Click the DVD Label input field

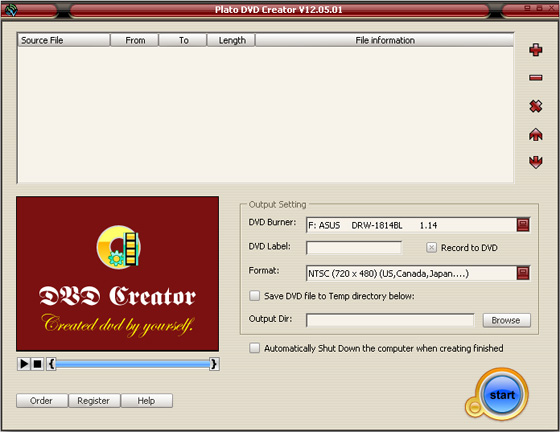point(354,247)
